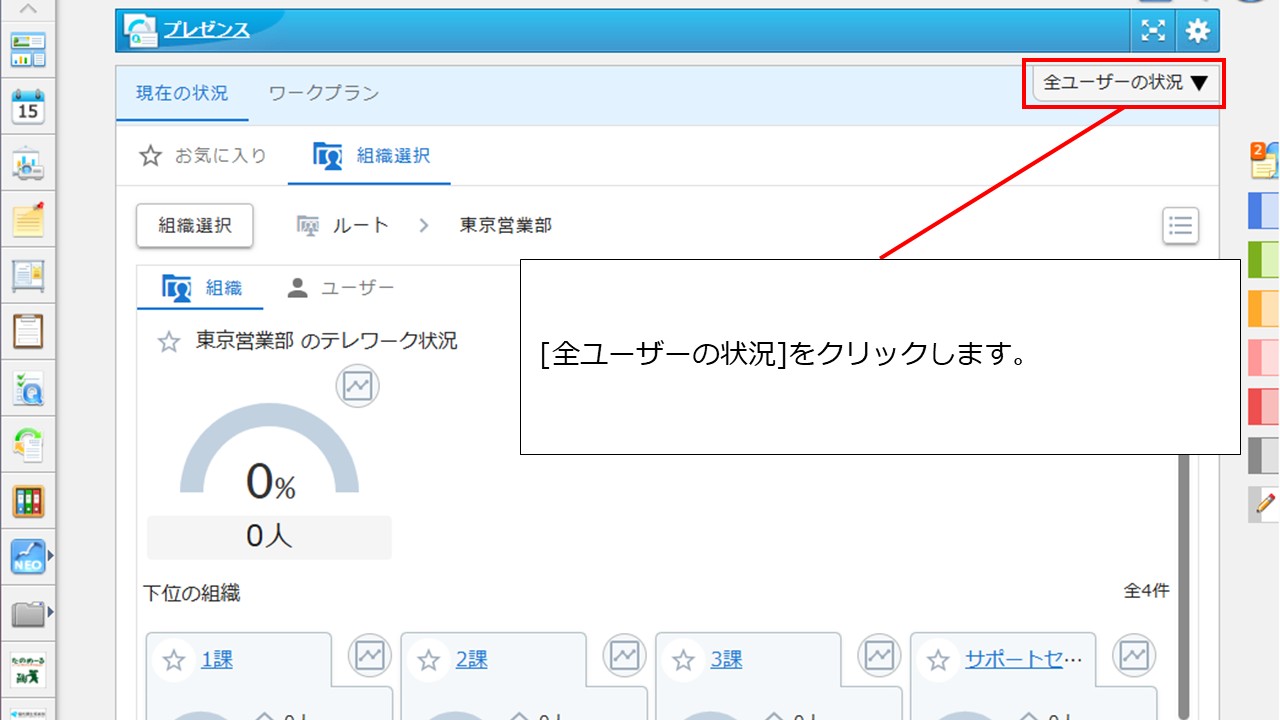Screen dimensions: 1280x720
Task: Open presence settings gear
Action: coord(1197,31)
